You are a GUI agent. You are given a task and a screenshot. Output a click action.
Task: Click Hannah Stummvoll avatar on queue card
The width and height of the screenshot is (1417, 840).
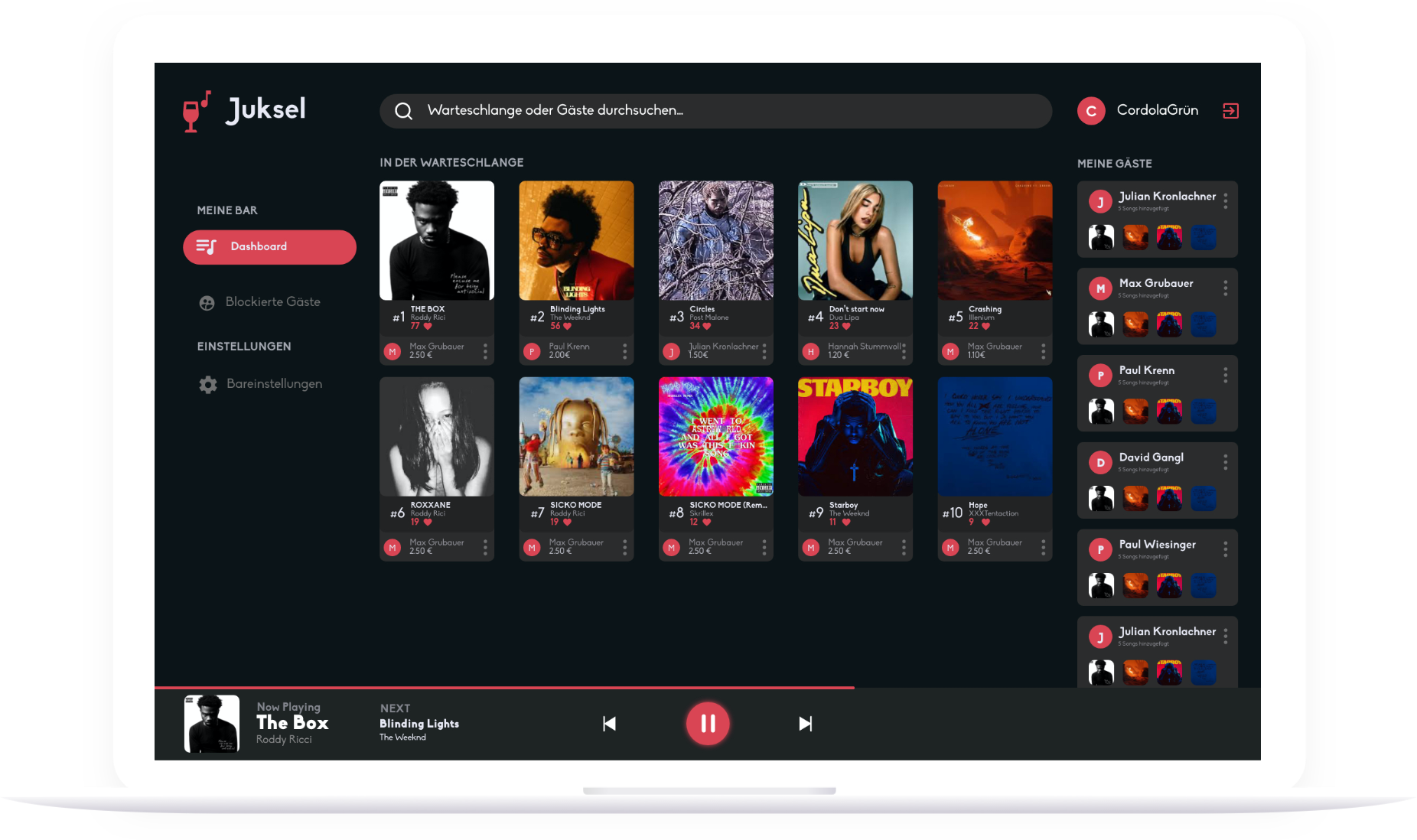pos(811,352)
